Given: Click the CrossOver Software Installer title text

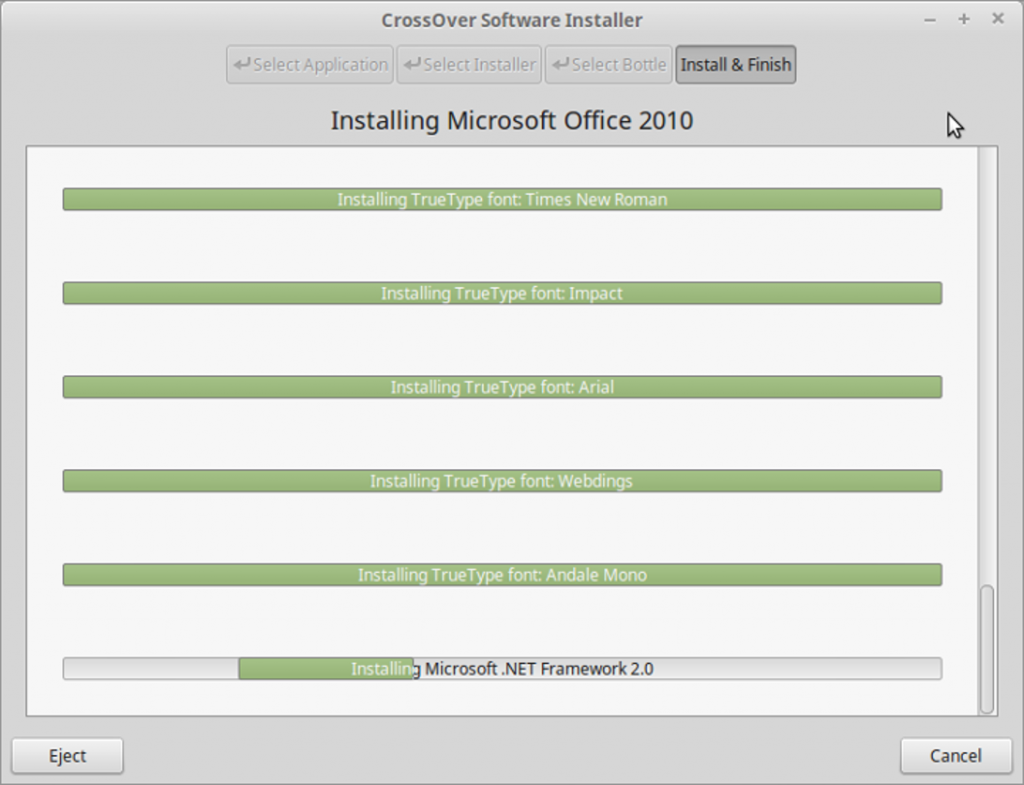Looking at the screenshot, I should point(512,20).
